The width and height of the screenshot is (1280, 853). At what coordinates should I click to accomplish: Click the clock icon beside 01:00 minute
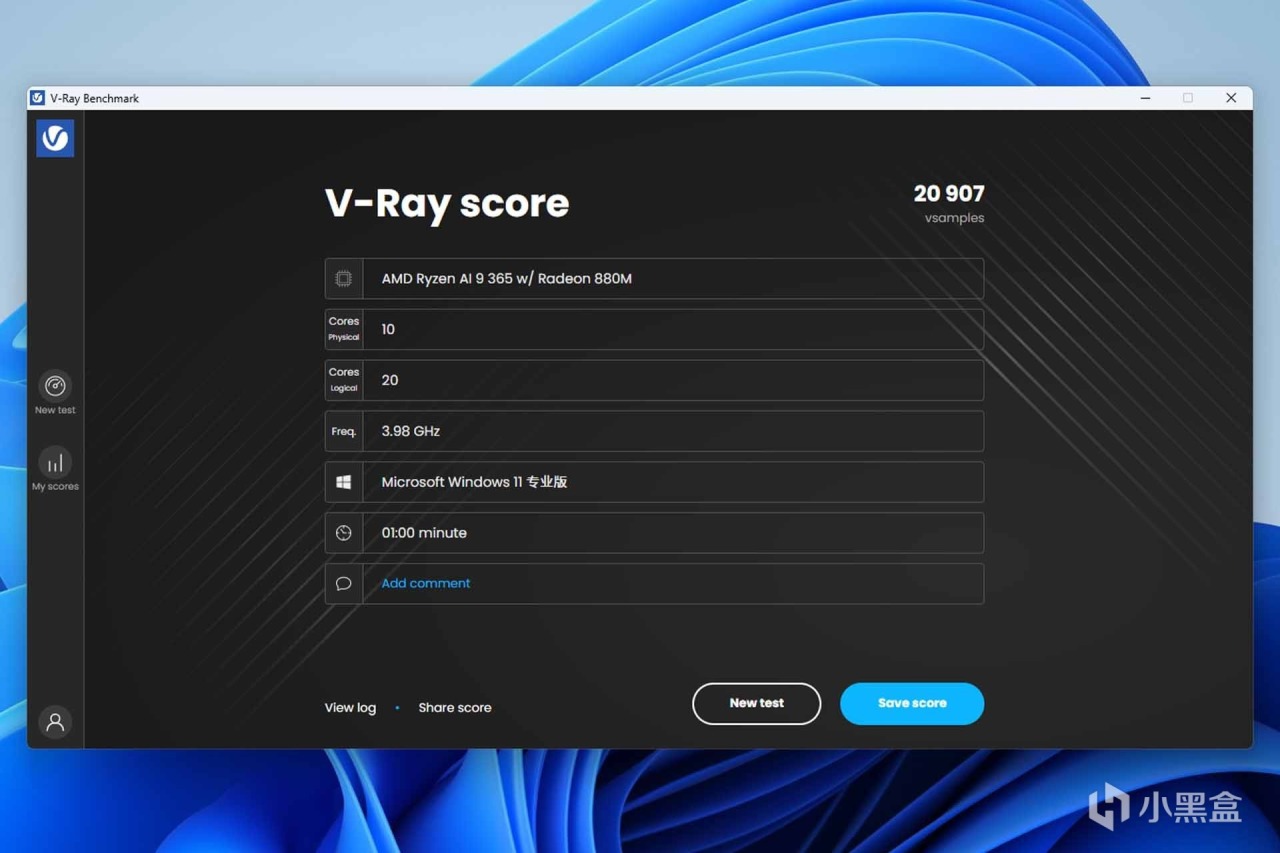tap(343, 533)
